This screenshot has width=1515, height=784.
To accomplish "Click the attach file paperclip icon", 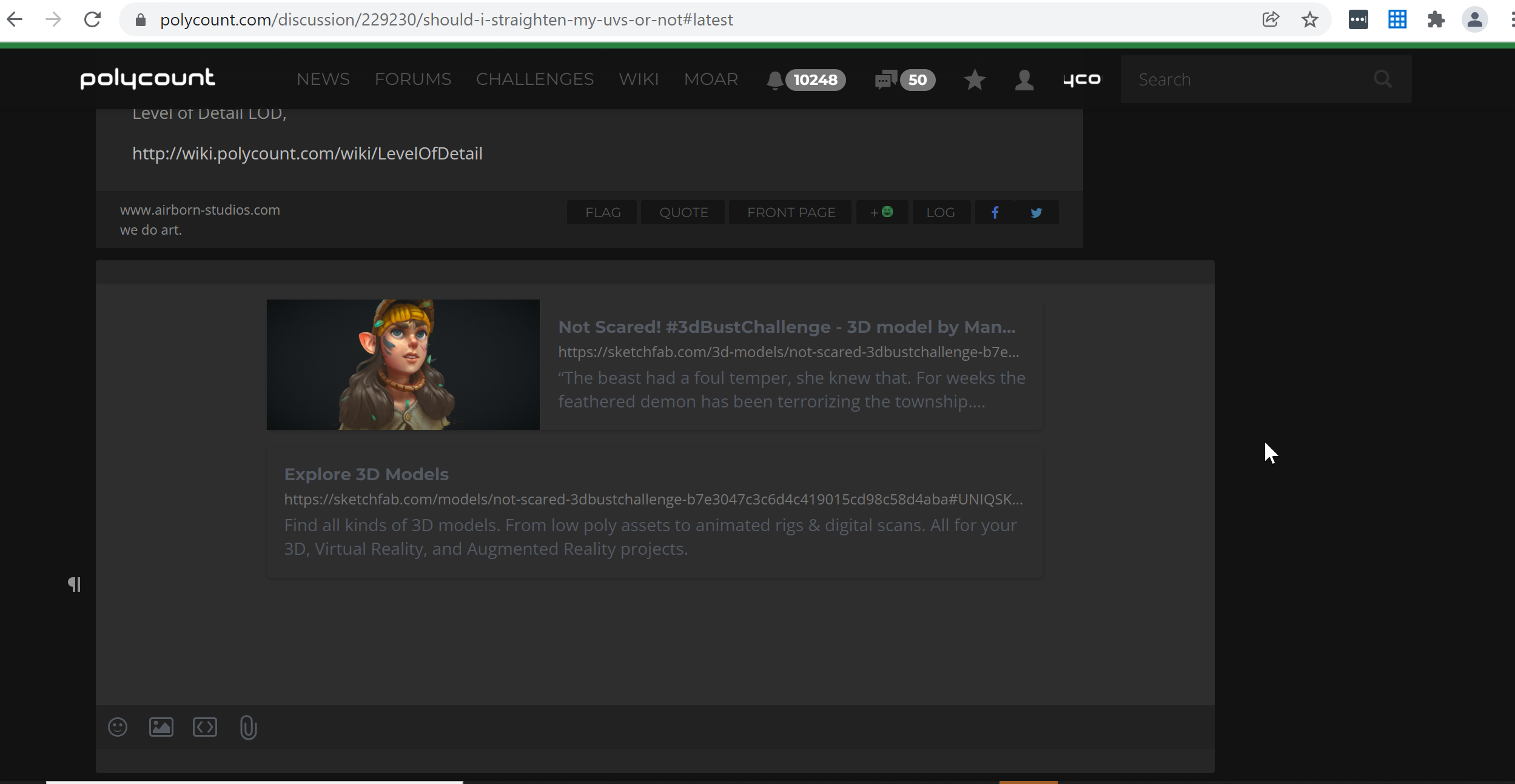I will coord(248,727).
